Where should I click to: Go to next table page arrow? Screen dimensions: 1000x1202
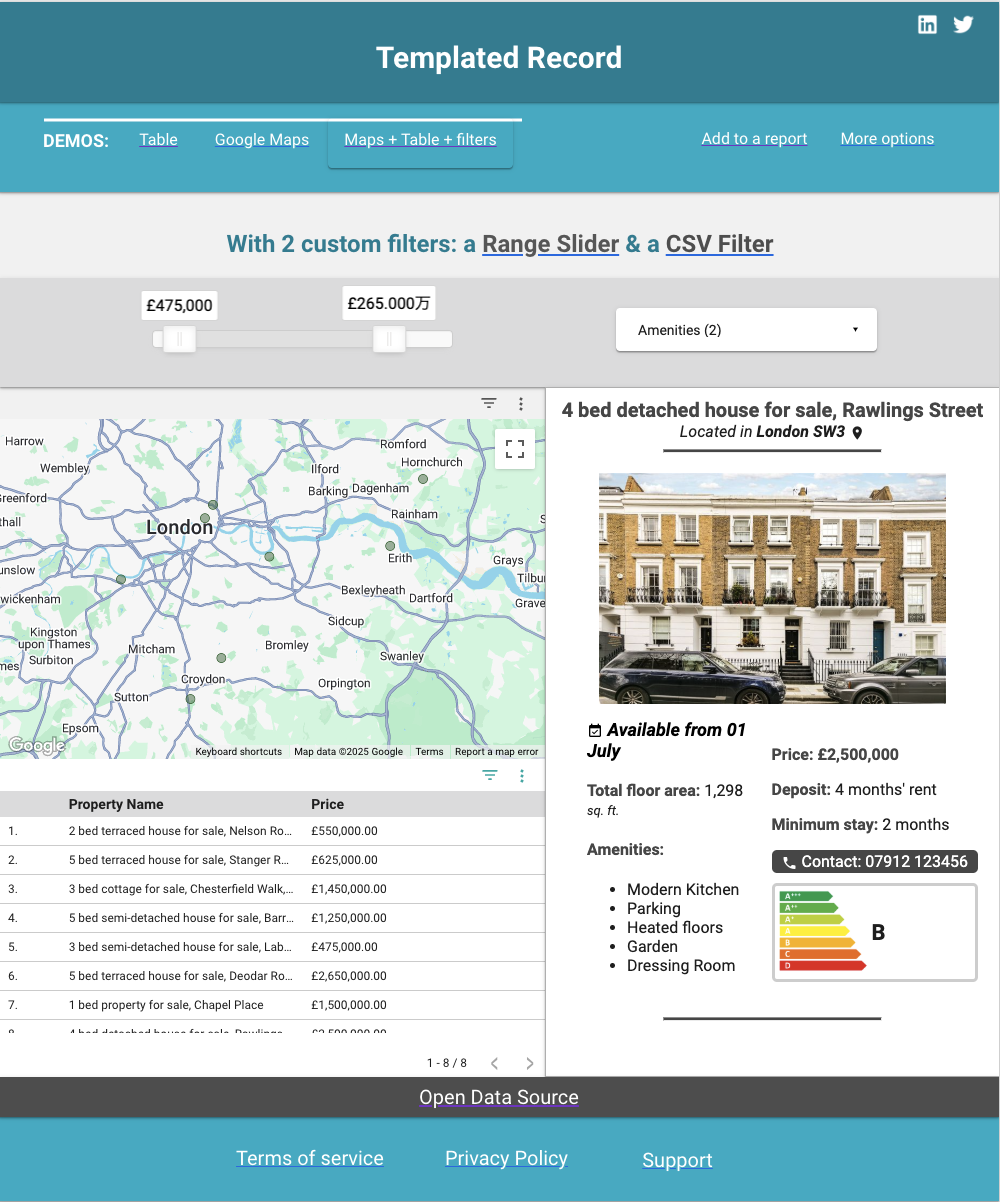click(530, 1063)
